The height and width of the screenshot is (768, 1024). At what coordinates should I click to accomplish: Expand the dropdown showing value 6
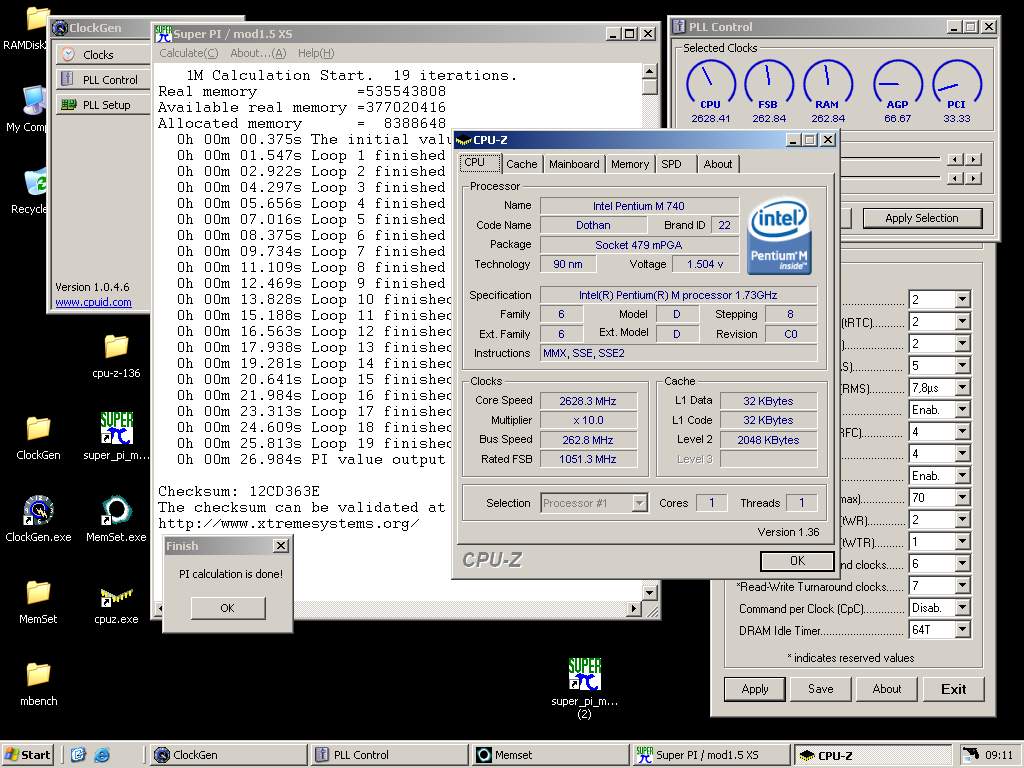962,564
